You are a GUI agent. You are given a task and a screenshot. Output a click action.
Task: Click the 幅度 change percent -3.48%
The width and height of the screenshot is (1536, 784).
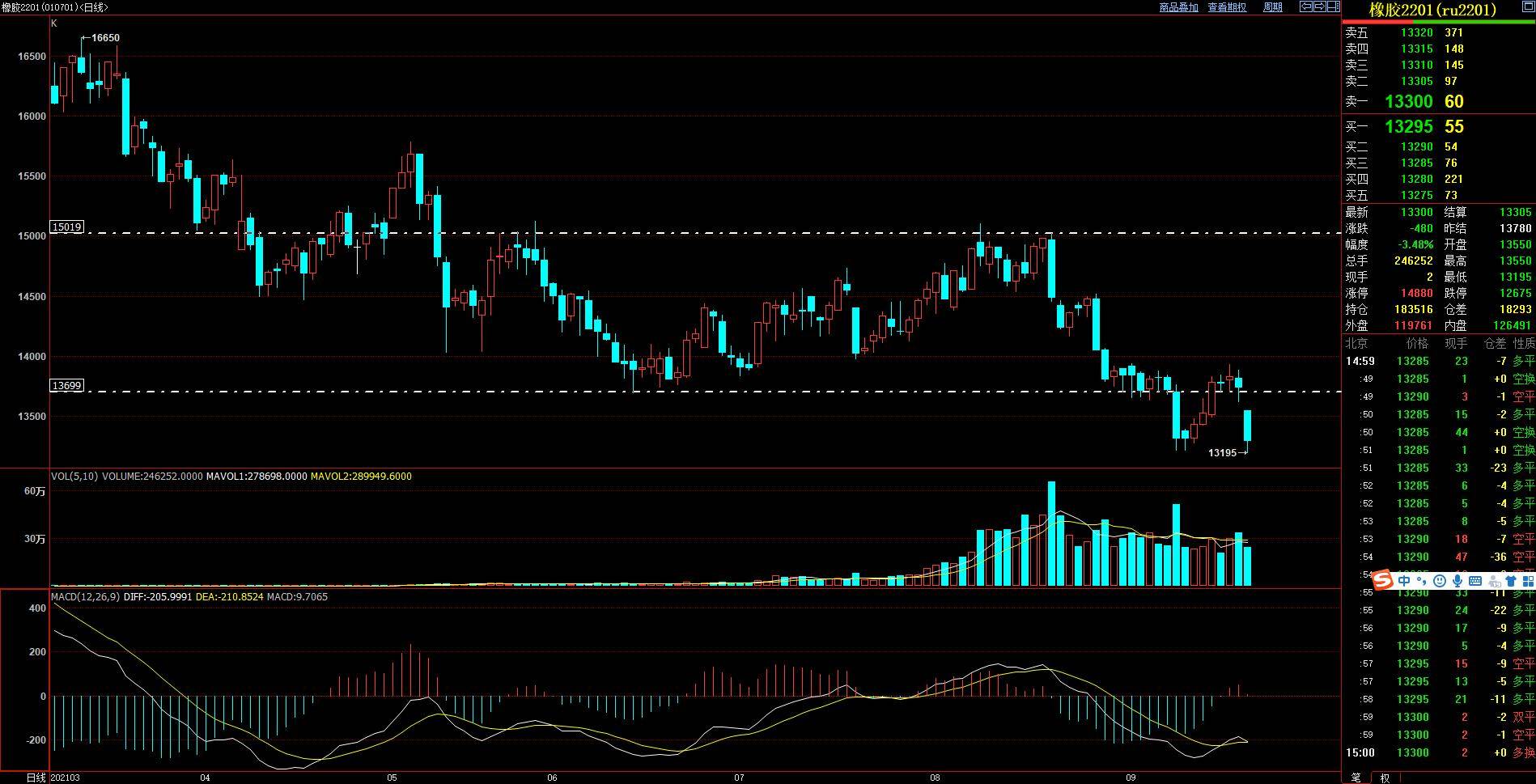(x=1416, y=244)
